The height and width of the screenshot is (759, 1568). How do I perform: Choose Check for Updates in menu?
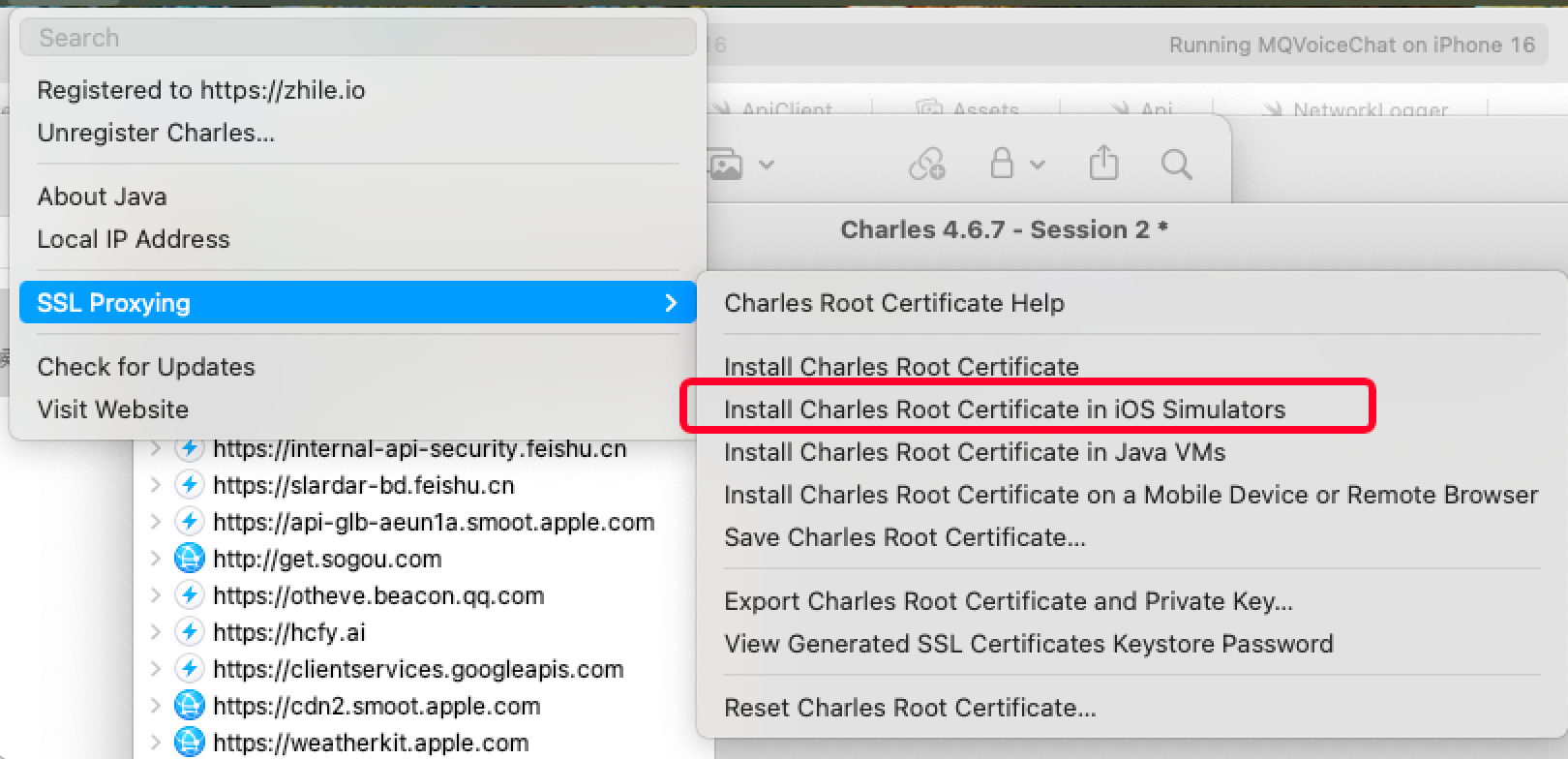(146, 367)
